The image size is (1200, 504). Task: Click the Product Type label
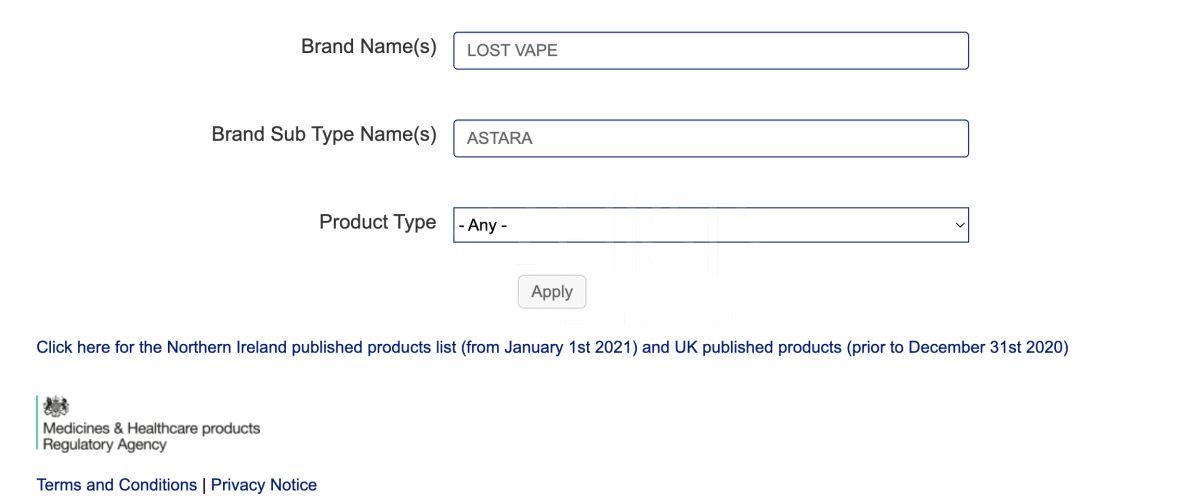[x=377, y=222]
